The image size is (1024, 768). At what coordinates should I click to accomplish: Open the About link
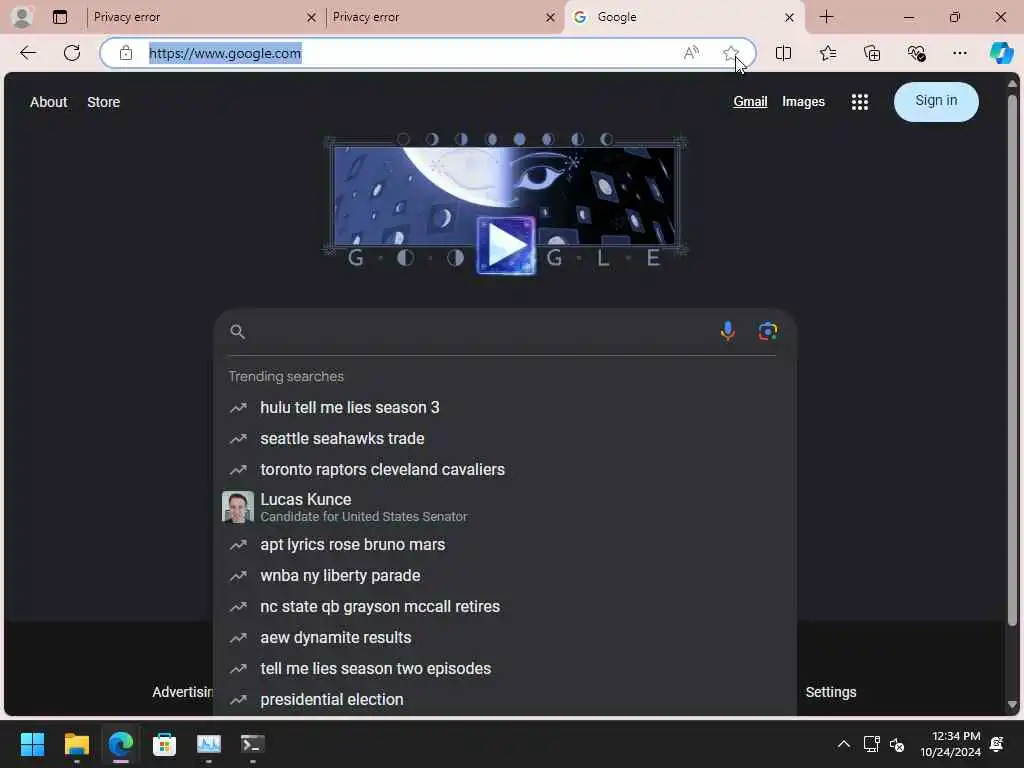pyautogui.click(x=48, y=102)
